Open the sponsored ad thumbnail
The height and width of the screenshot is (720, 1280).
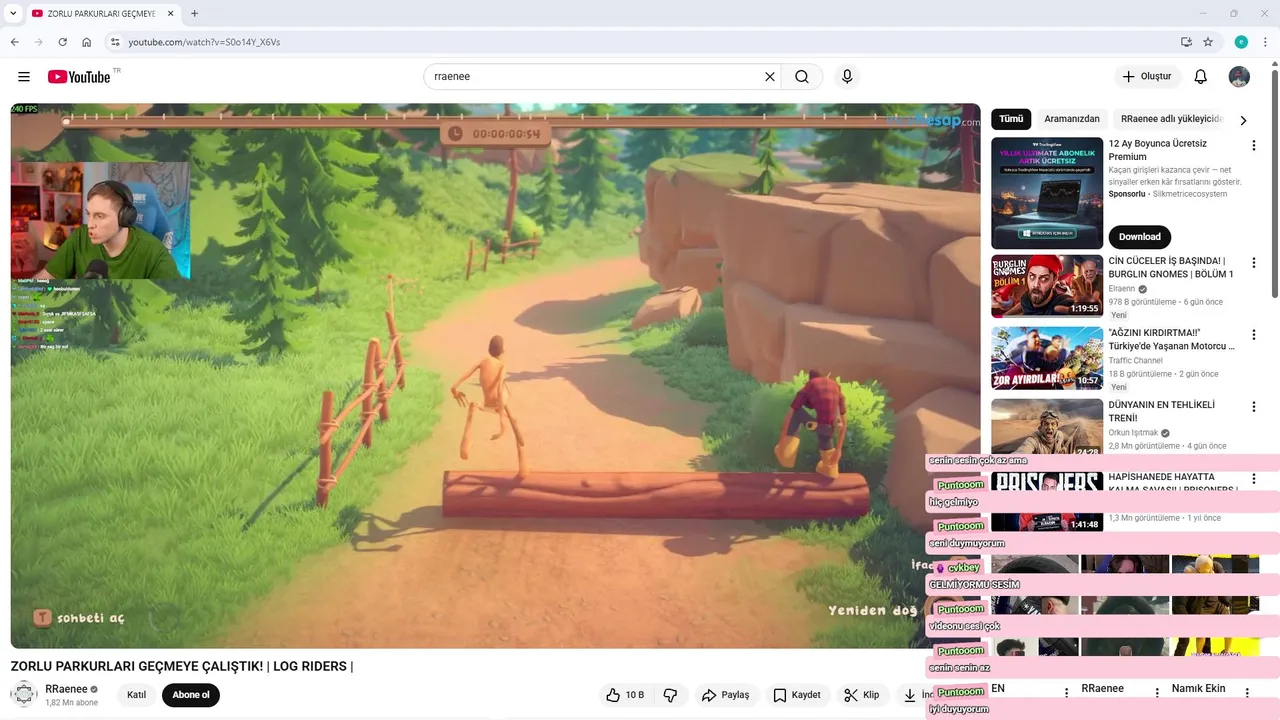pyautogui.click(x=1047, y=193)
